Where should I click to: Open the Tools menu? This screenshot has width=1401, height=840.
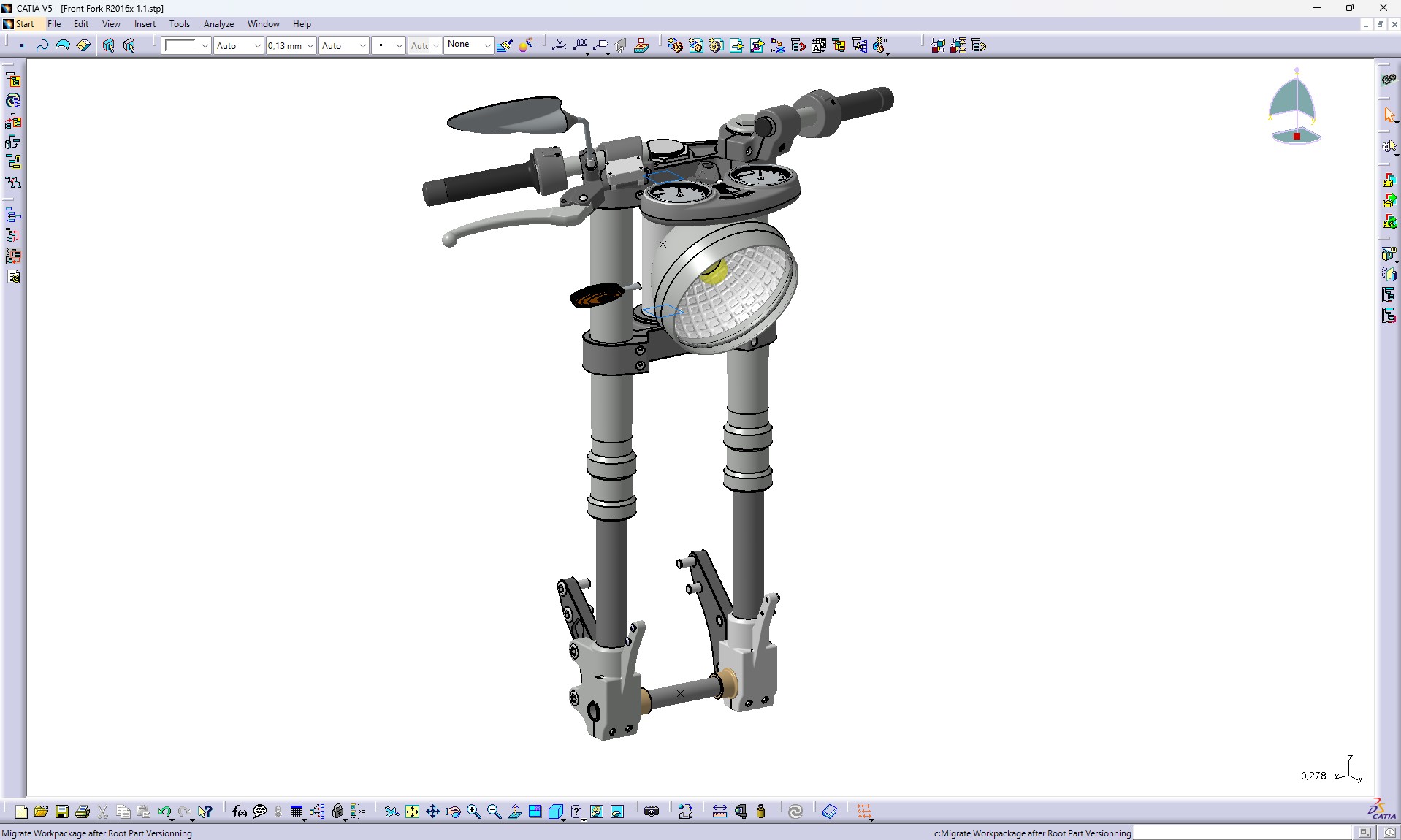coord(179,24)
